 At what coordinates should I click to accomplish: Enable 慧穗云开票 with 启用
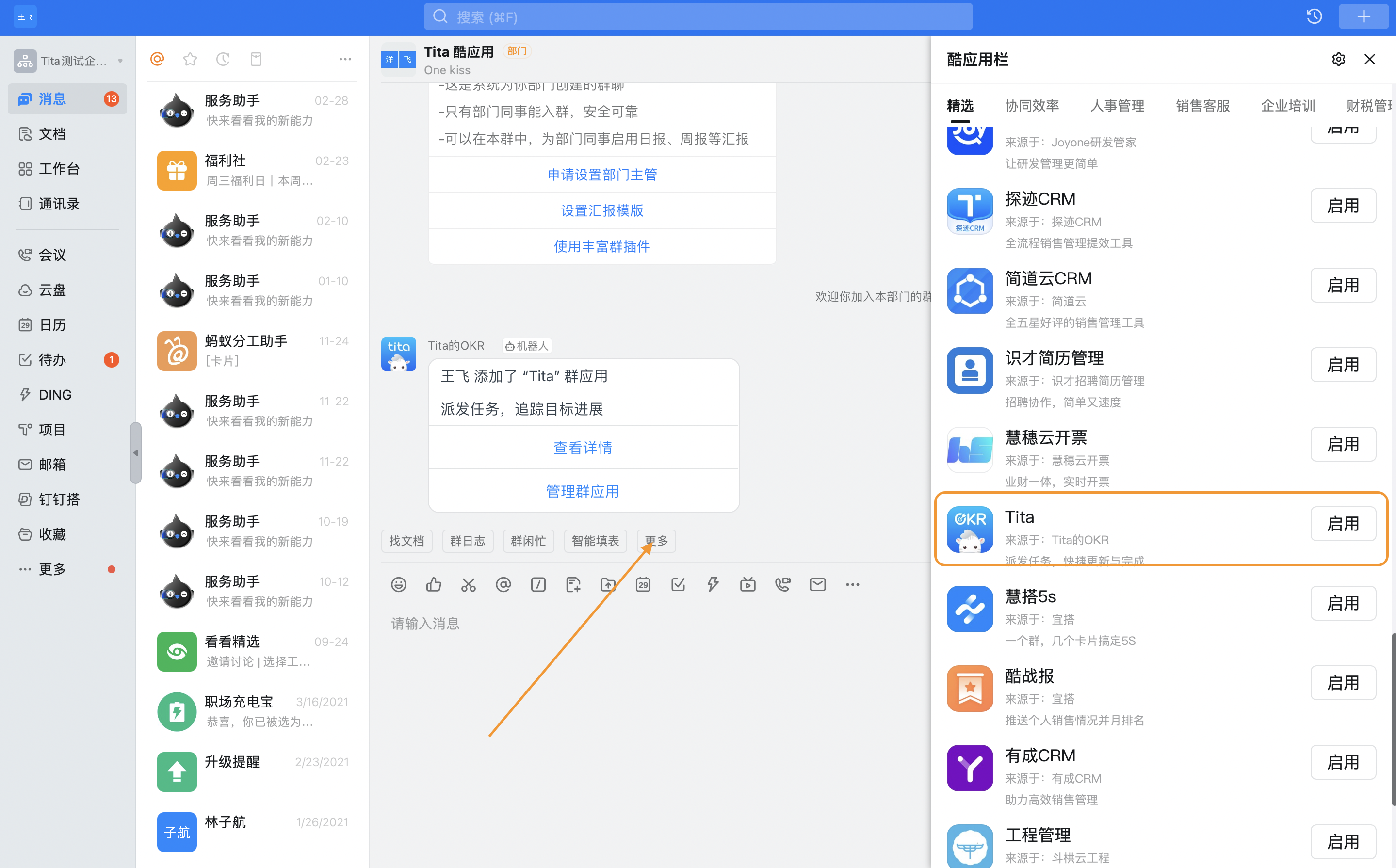coord(1343,444)
